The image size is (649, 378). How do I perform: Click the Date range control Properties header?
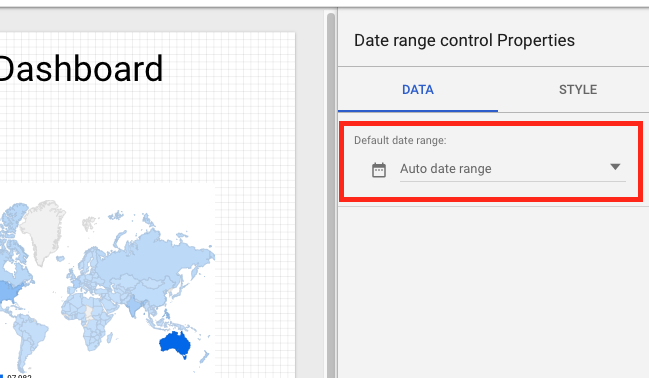464,41
